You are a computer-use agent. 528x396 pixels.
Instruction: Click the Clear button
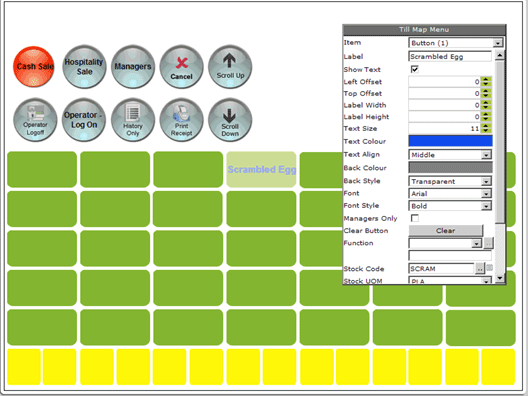coord(446,231)
